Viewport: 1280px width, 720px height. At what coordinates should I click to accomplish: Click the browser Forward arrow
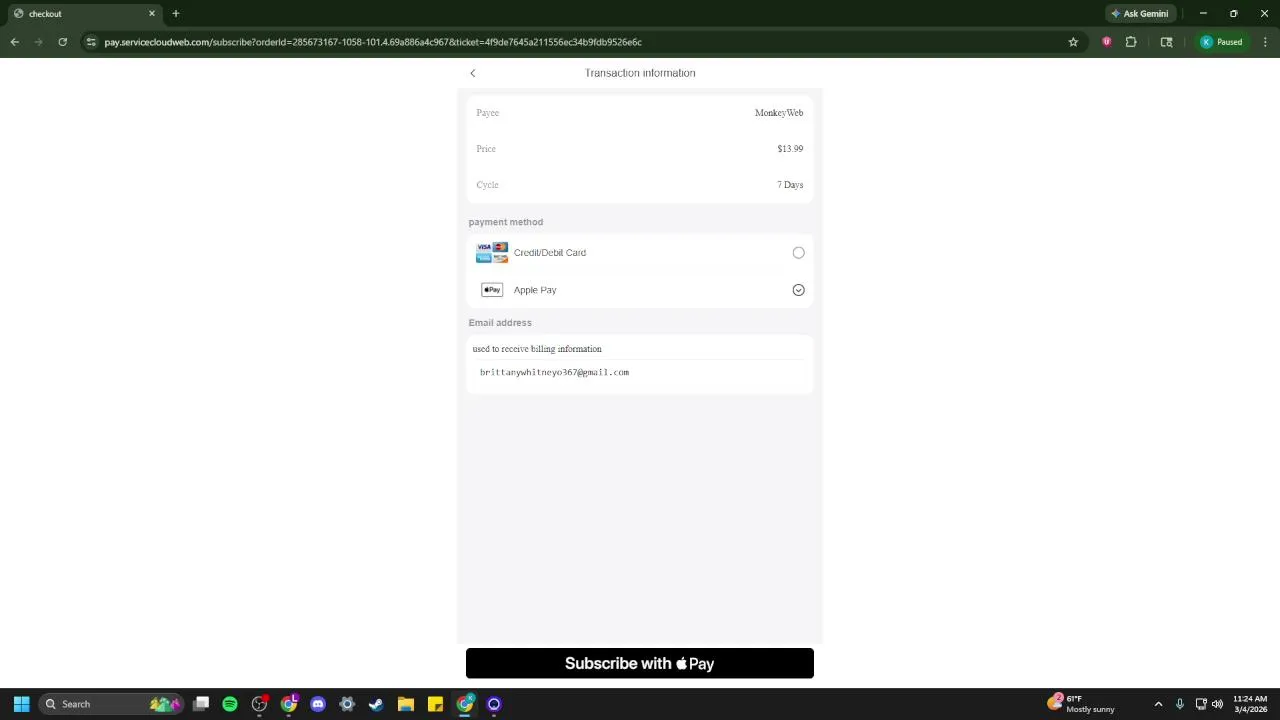coord(39,42)
